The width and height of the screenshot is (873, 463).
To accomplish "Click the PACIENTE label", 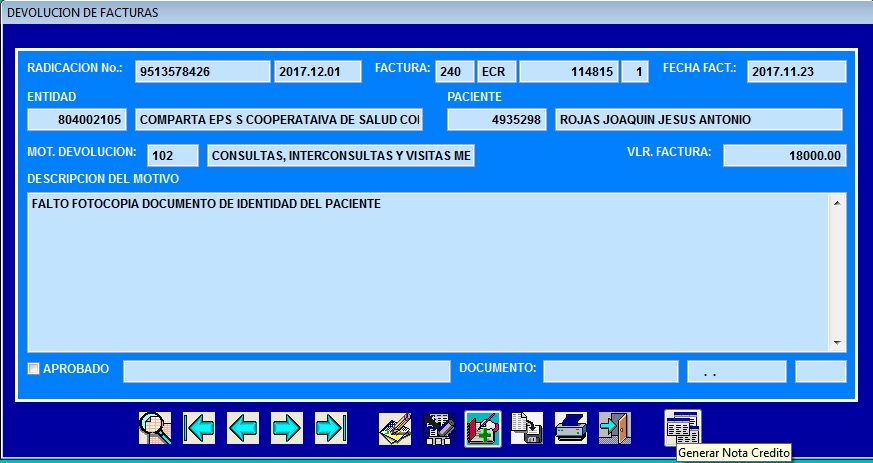I will (474, 97).
